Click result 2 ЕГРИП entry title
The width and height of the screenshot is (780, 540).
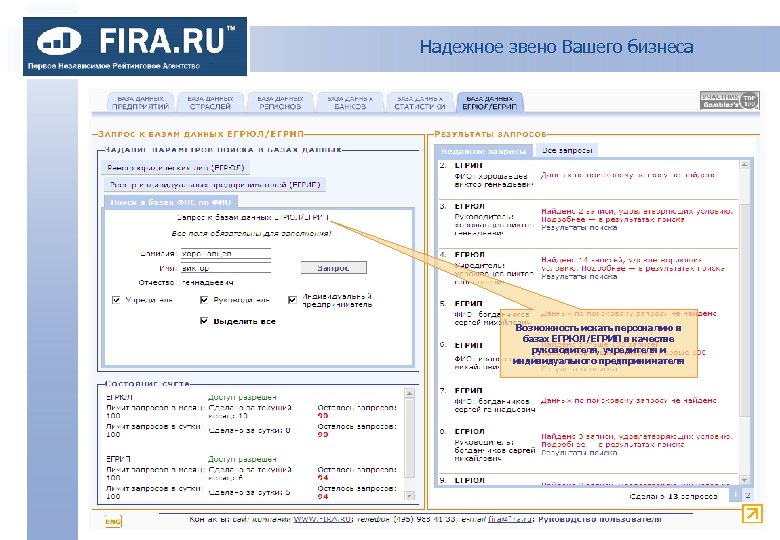point(468,166)
